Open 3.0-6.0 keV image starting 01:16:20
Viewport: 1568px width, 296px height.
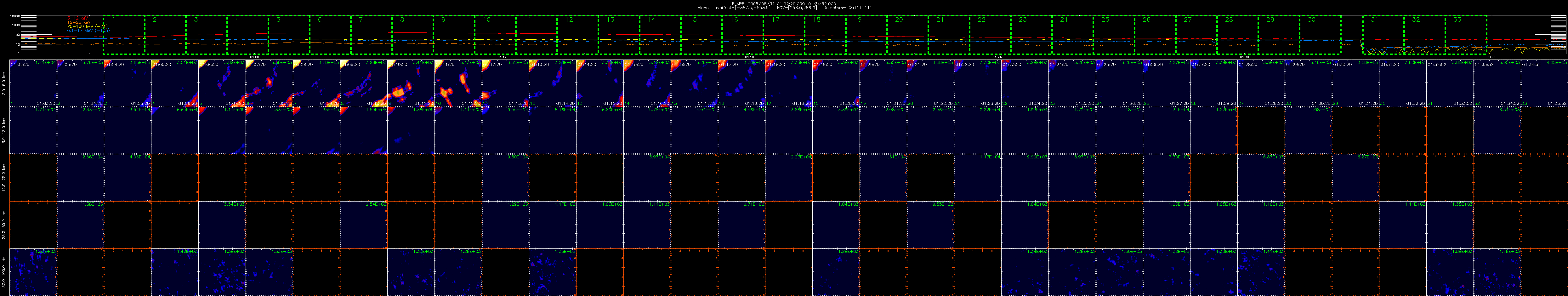click(695, 83)
